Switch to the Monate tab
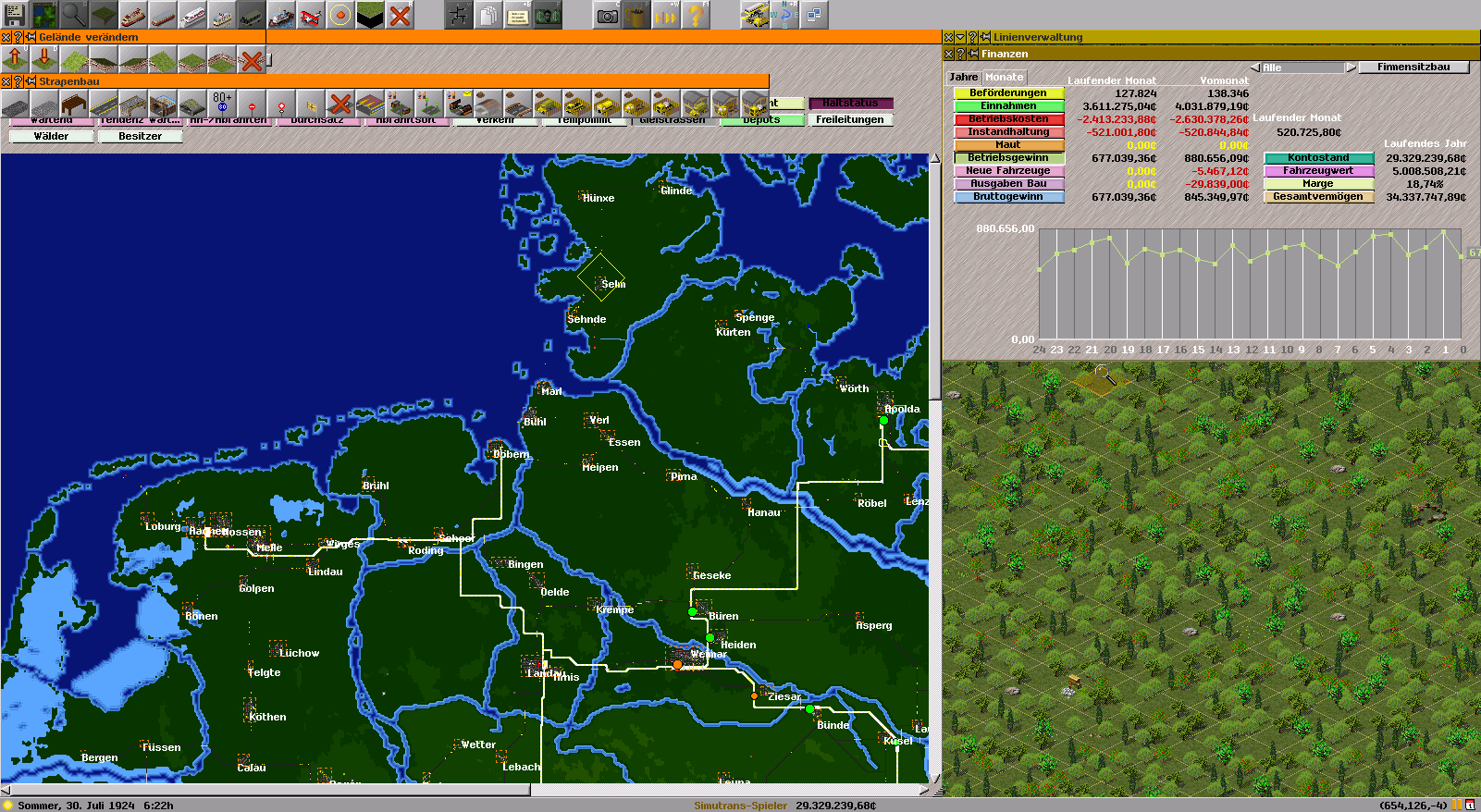 pyautogui.click(x=1004, y=78)
